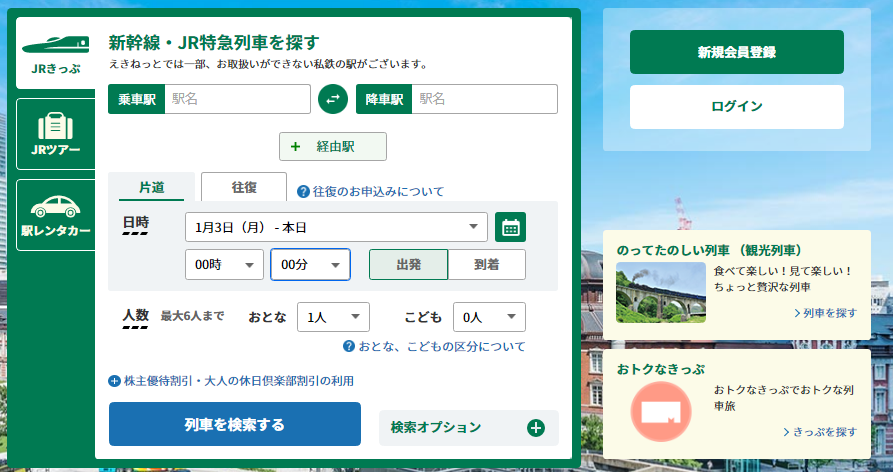This screenshot has height=472, width=893.
Task: Expand 検索オプション search options
Action: pos(469,428)
